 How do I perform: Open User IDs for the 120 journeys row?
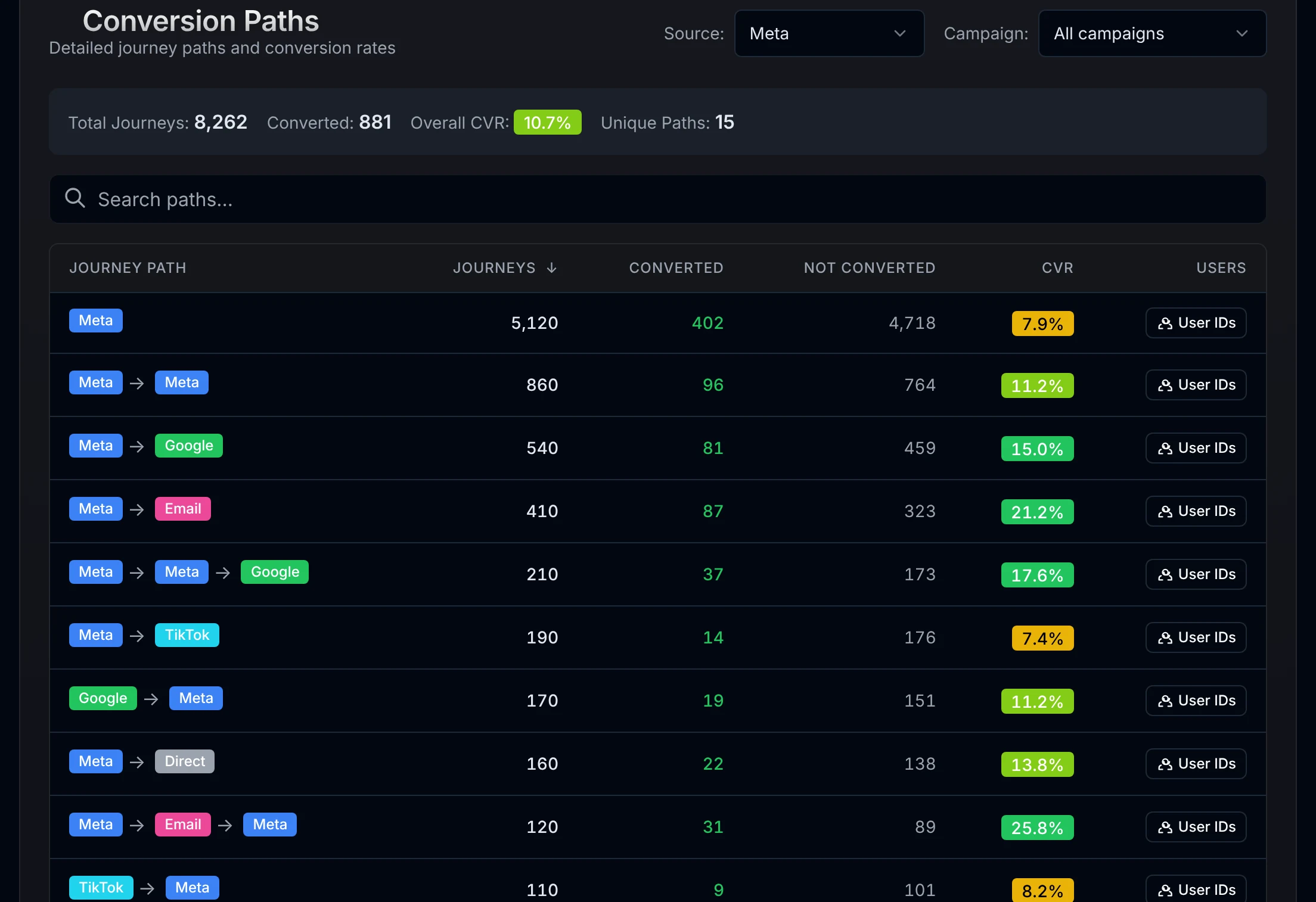(x=1196, y=827)
